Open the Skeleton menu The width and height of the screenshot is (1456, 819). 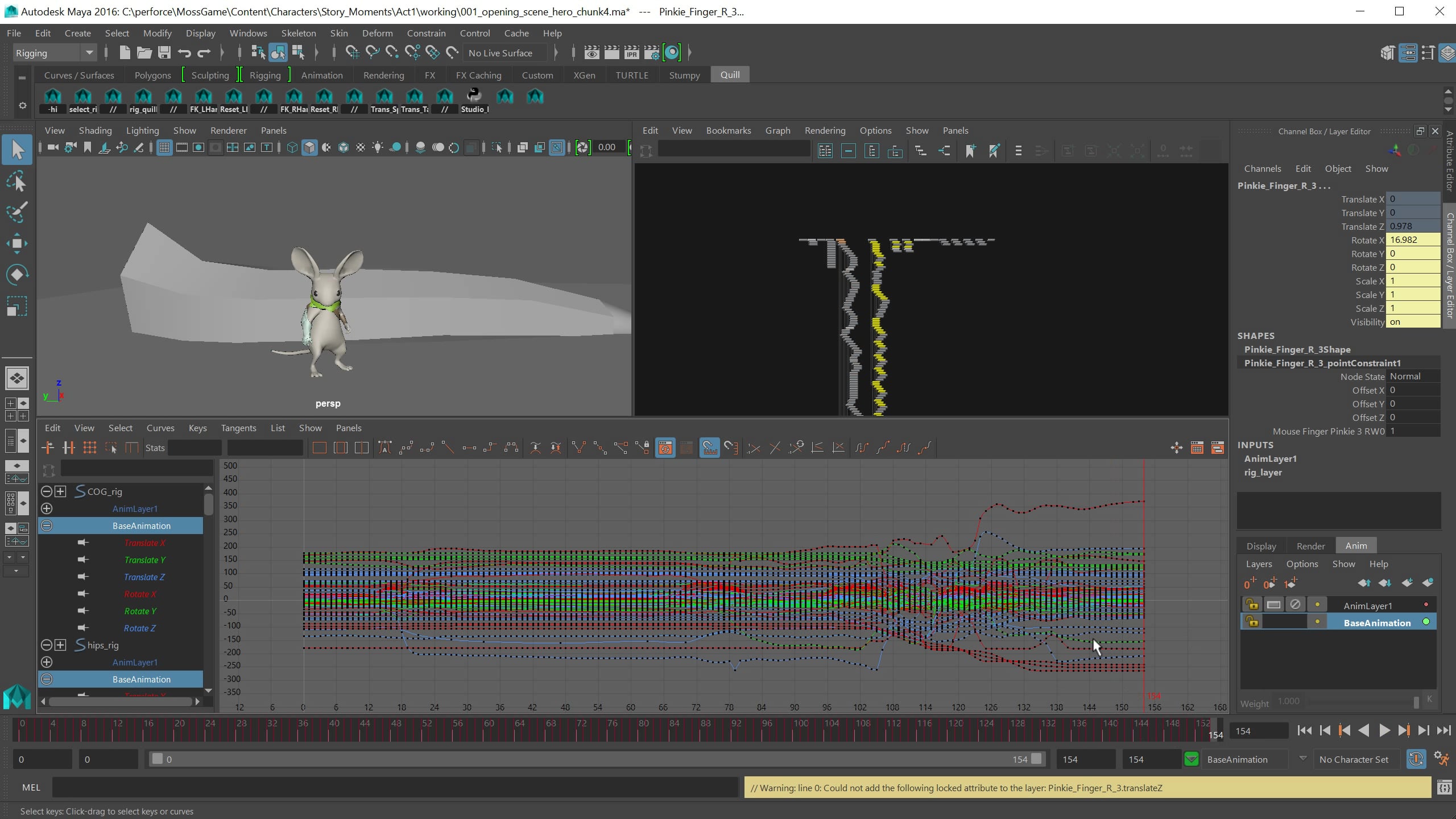[x=298, y=33]
